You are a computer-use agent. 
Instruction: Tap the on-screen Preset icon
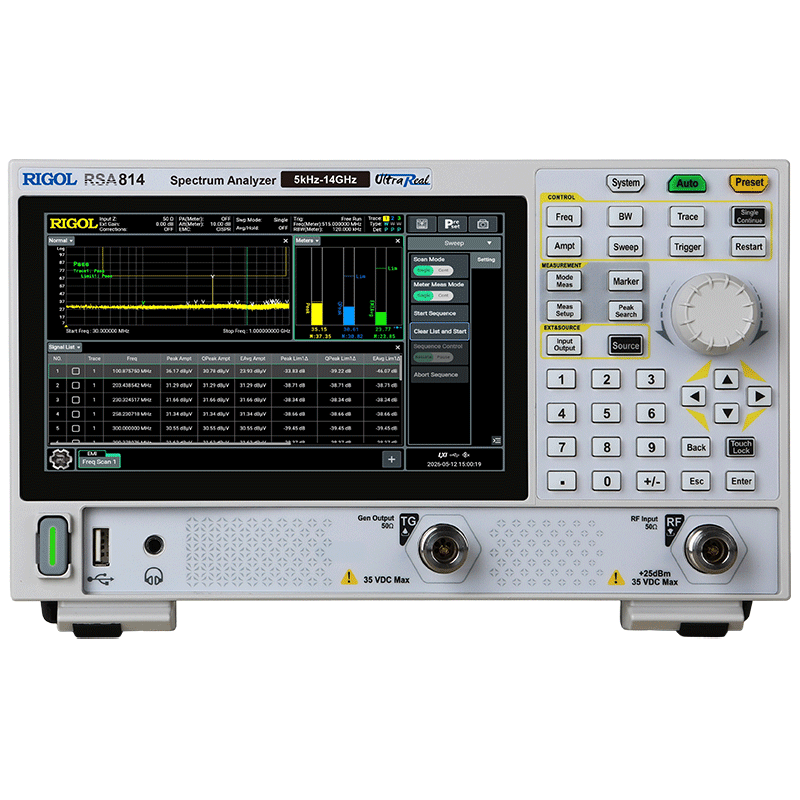(452, 223)
